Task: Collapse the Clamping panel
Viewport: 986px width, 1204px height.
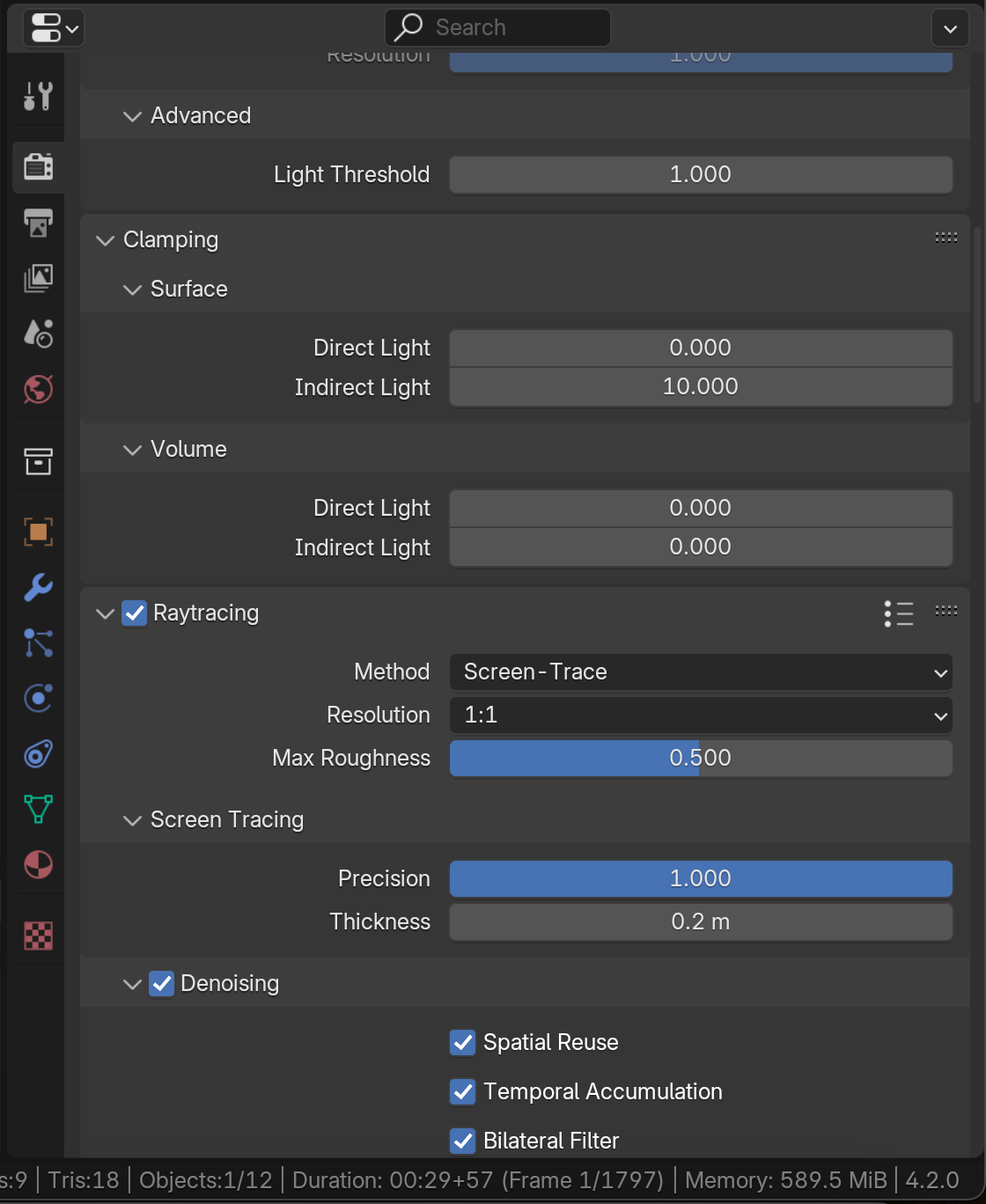Action: click(106, 240)
